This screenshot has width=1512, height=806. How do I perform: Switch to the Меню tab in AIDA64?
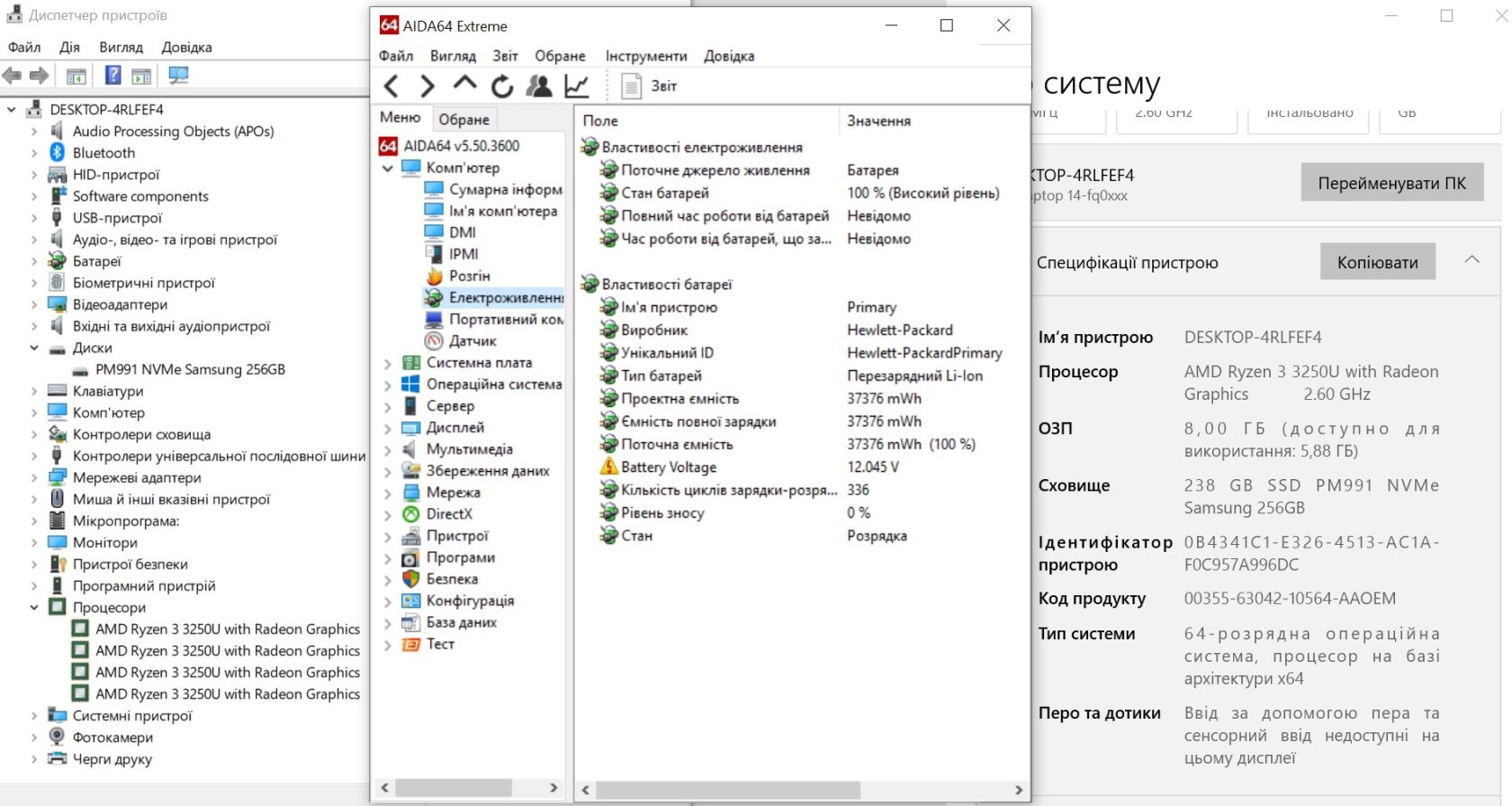[400, 118]
